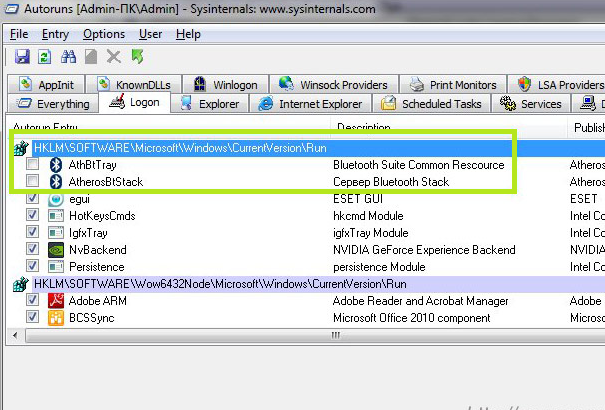Enable the AthBtTray checkbox
This screenshot has height=410, width=605.
tap(32, 164)
